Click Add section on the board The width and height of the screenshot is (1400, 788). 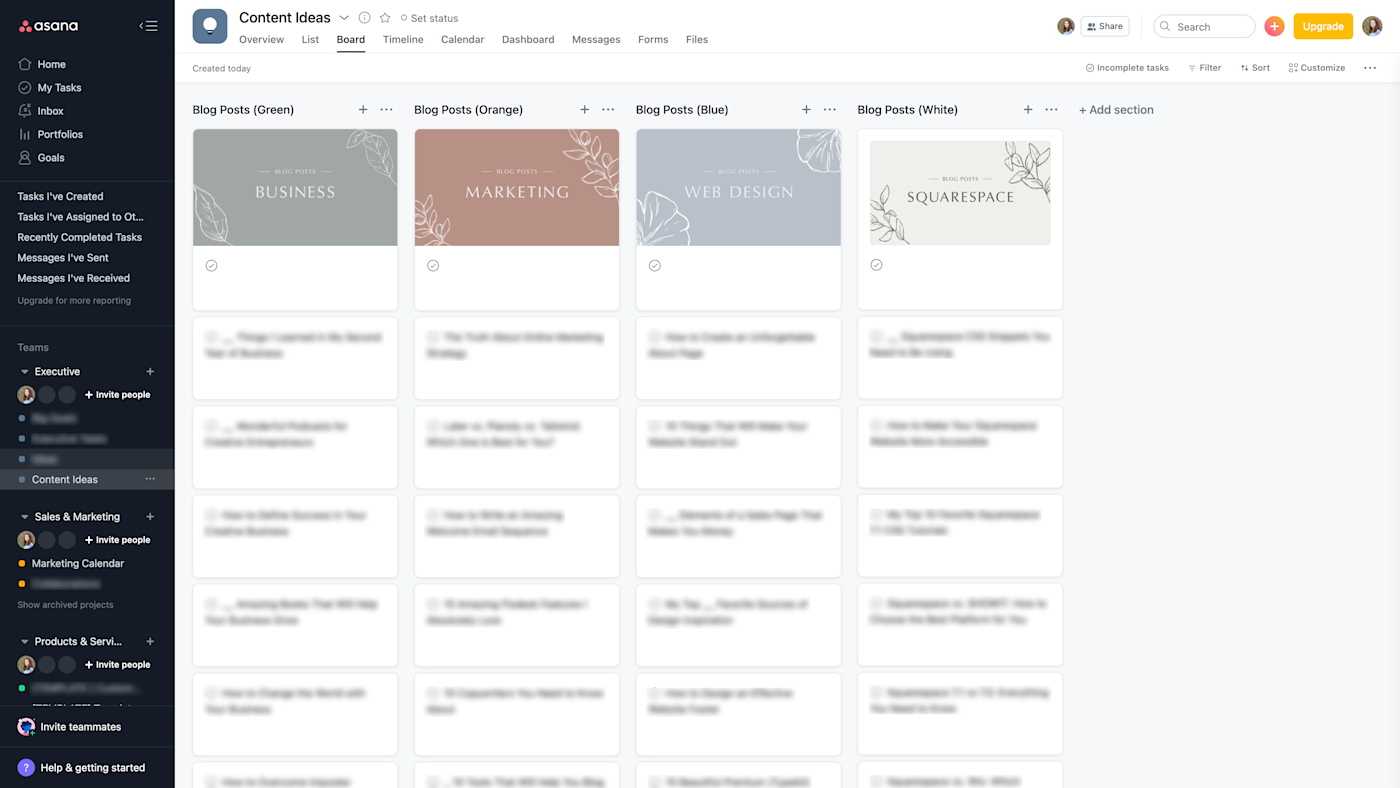pyautogui.click(x=1116, y=110)
